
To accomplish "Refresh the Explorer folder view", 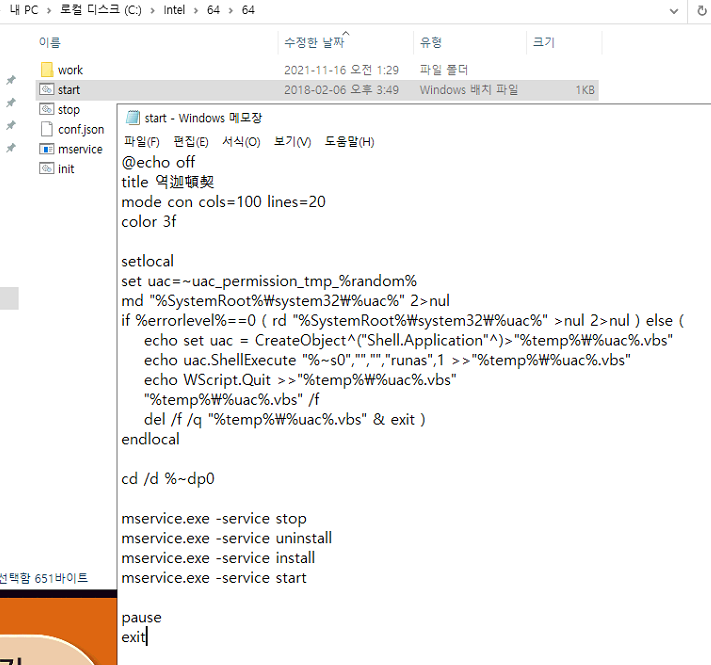I will (x=701, y=10).
